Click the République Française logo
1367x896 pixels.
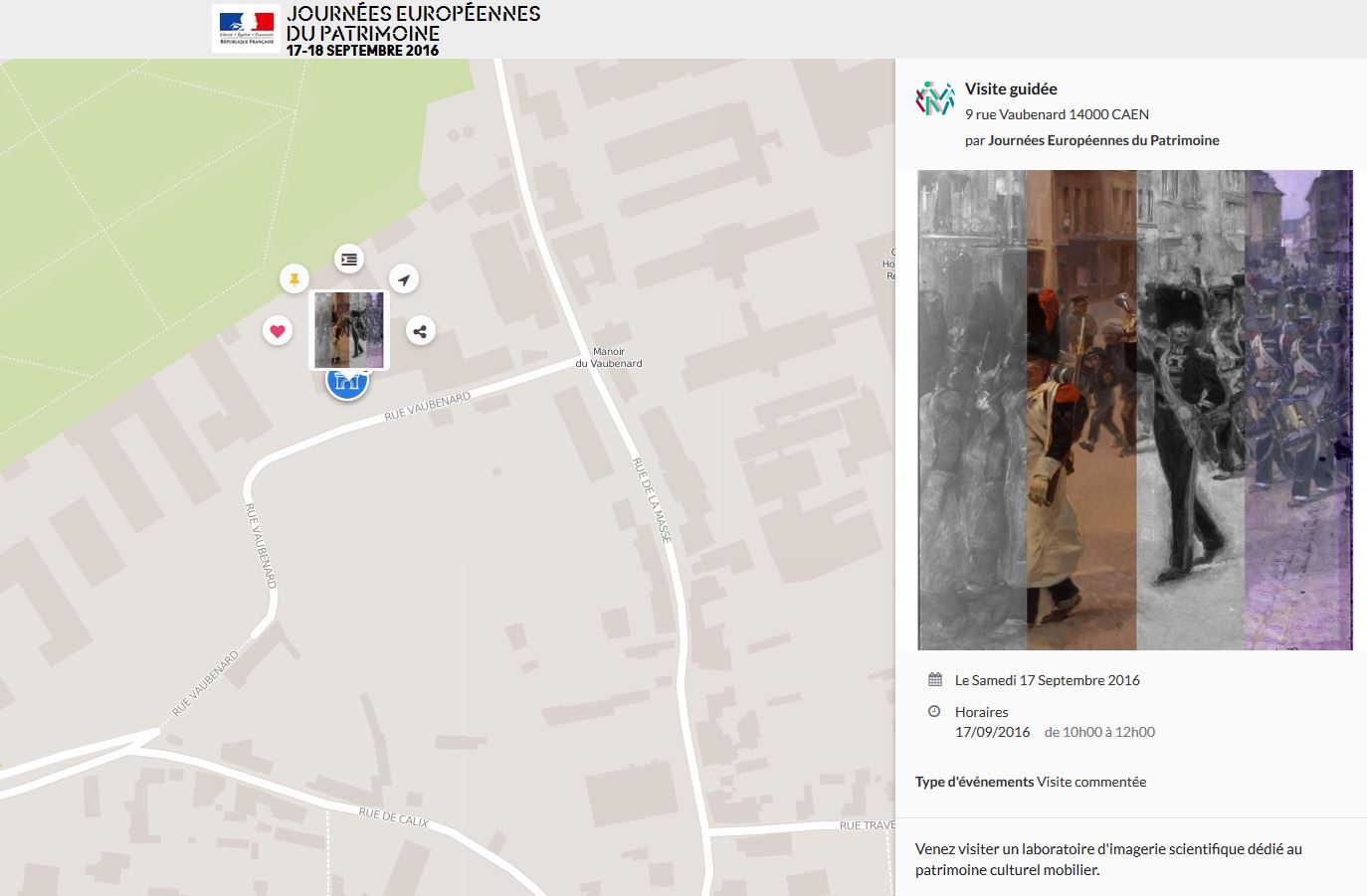pos(245,28)
